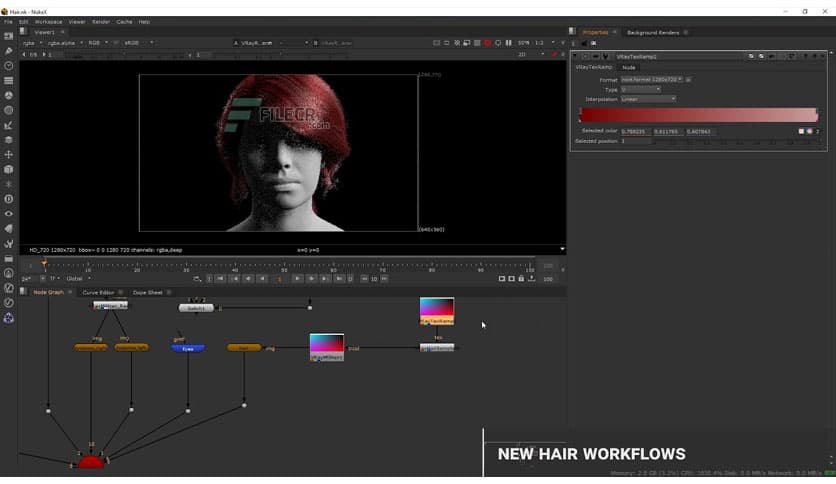The height and width of the screenshot is (484, 836).
Task: Open the Cache menu
Action: (x=124, y=22)
